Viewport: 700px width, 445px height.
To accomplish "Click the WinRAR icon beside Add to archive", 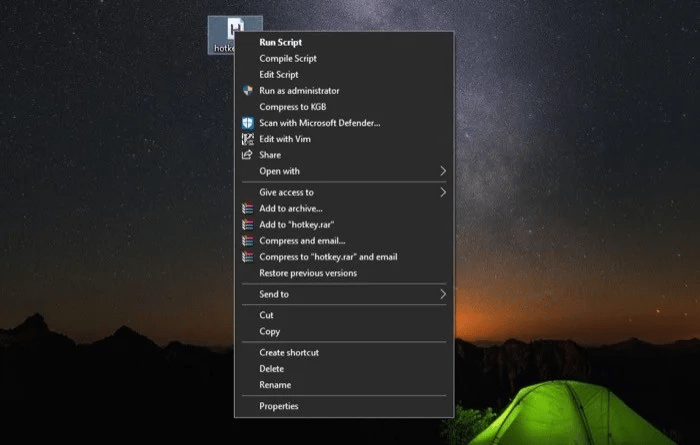I will coord(248,209).
